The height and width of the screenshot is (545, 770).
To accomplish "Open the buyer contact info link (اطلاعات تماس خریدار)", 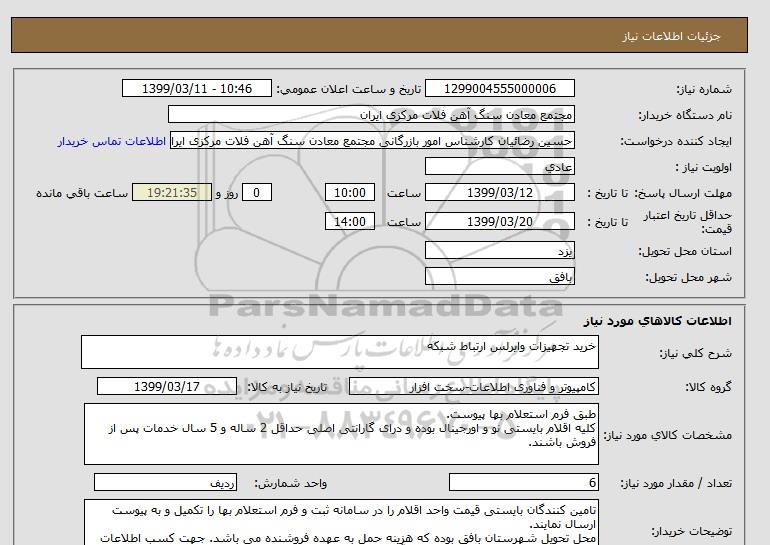I will (111, 141).
